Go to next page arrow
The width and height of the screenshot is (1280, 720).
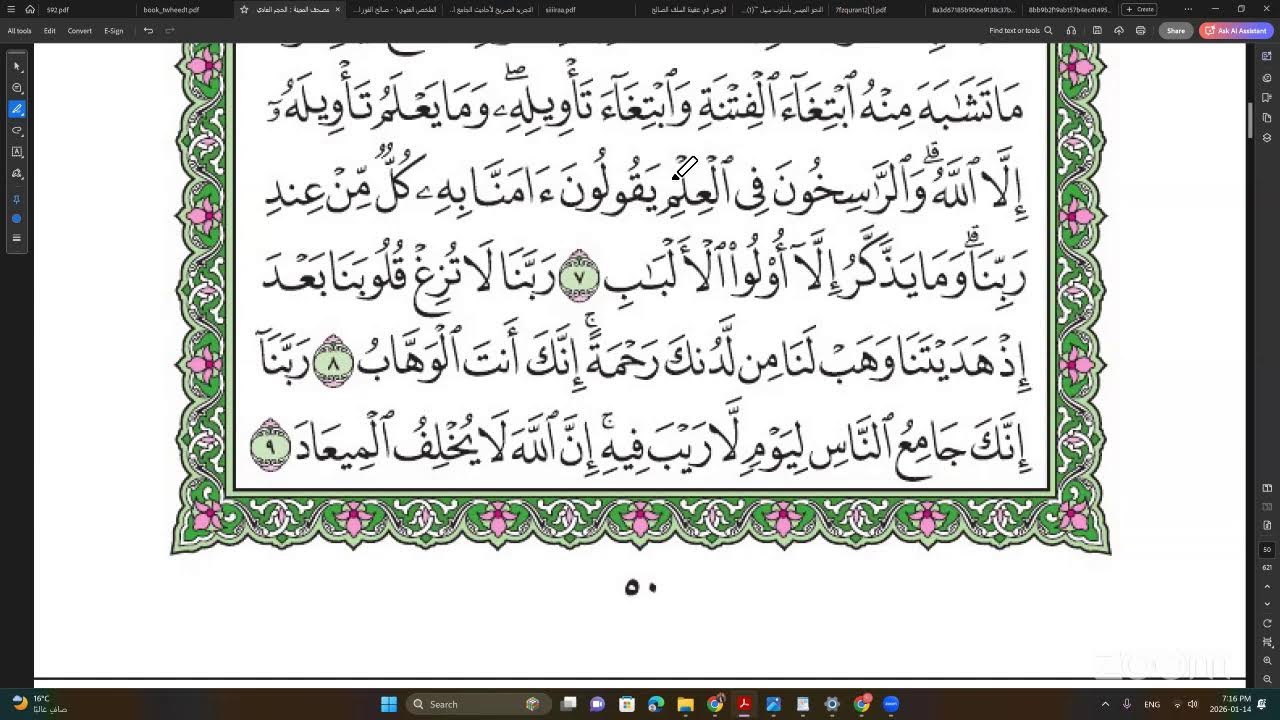pyautogui.click(x=1267, y=604)
